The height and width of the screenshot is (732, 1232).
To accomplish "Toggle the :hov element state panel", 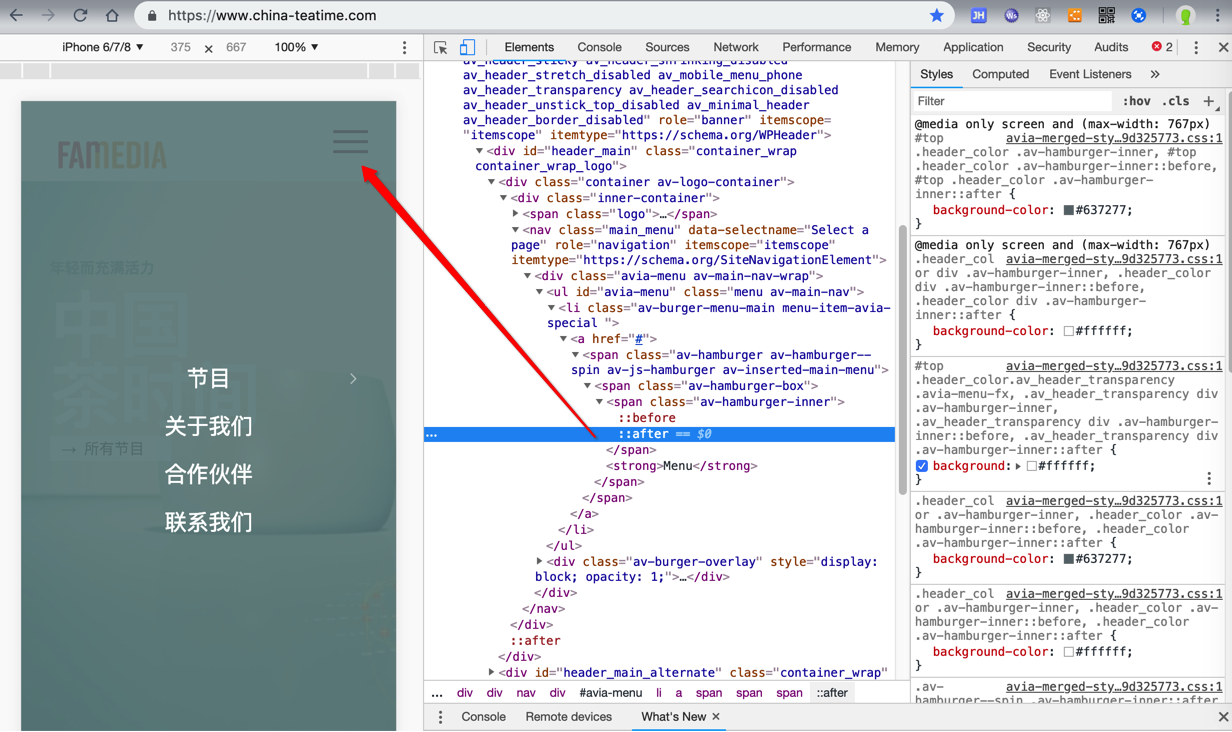I will point(1136,101).
